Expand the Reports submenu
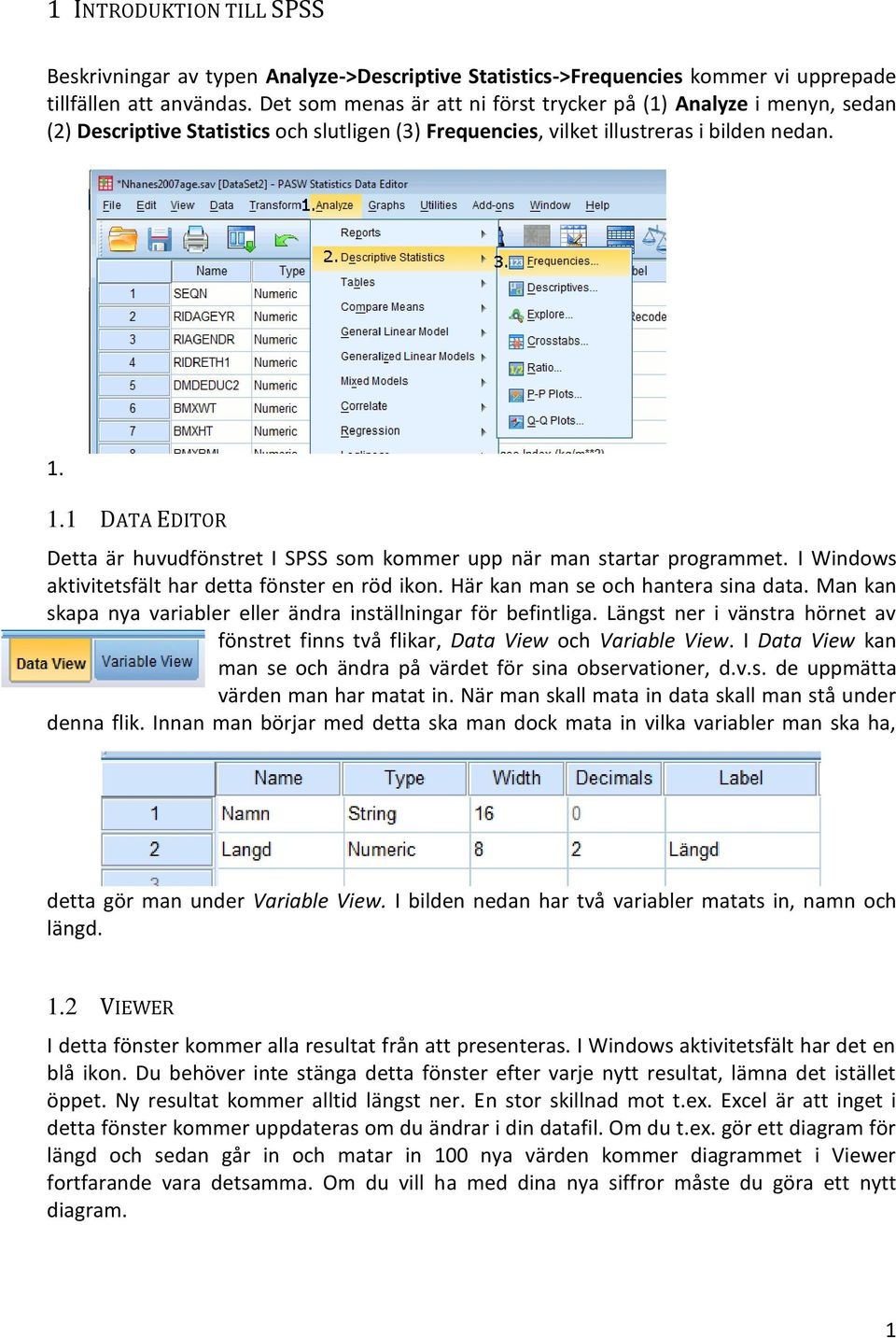896x1338 pixels. 403,232
